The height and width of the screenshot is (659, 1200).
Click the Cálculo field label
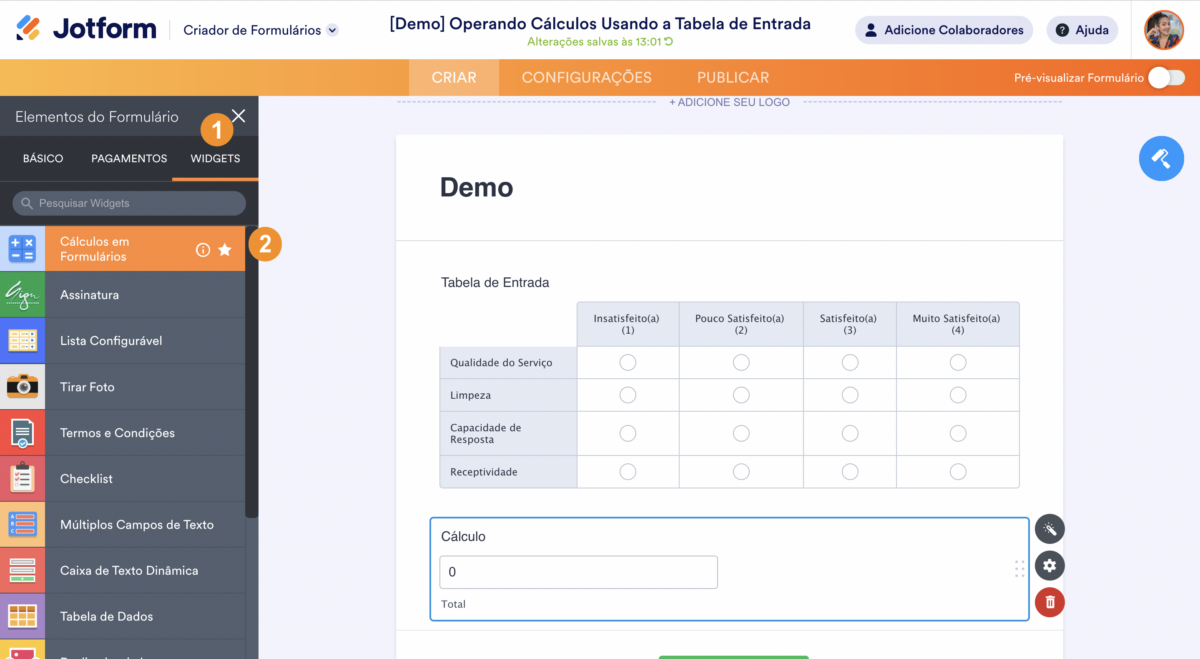click(463, 536)
